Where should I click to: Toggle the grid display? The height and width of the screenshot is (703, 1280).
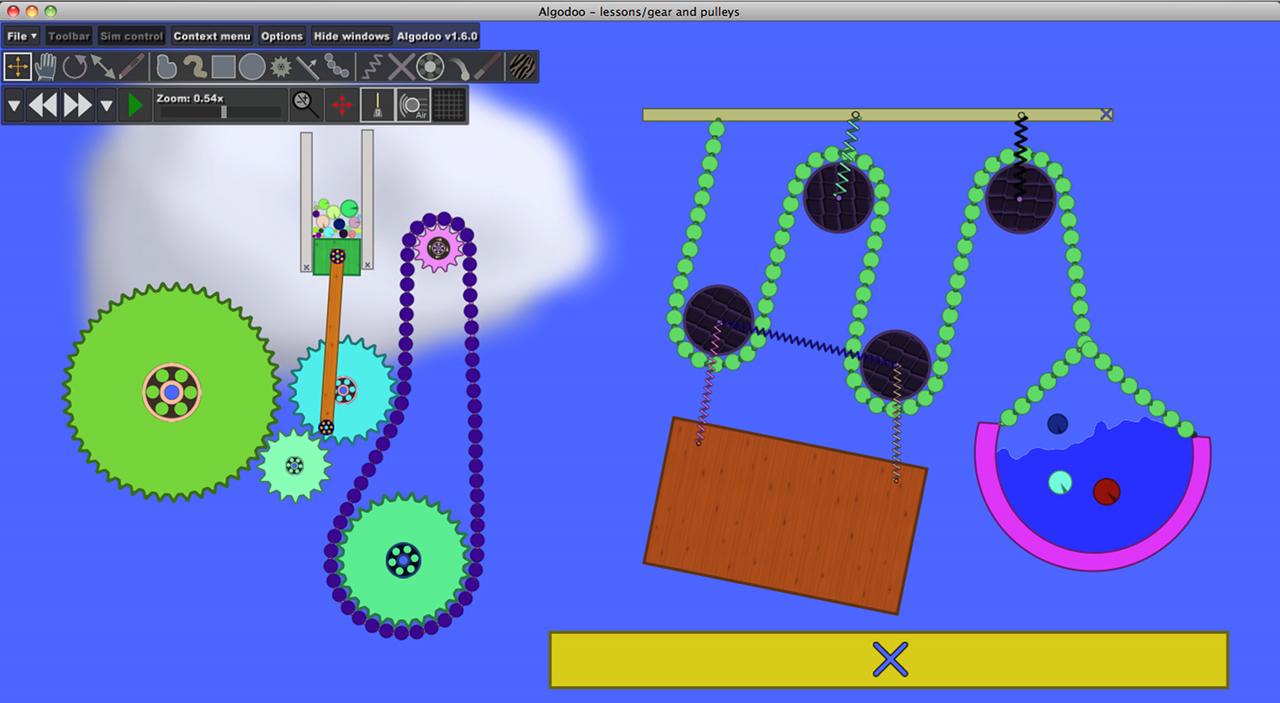coord(449,104)
